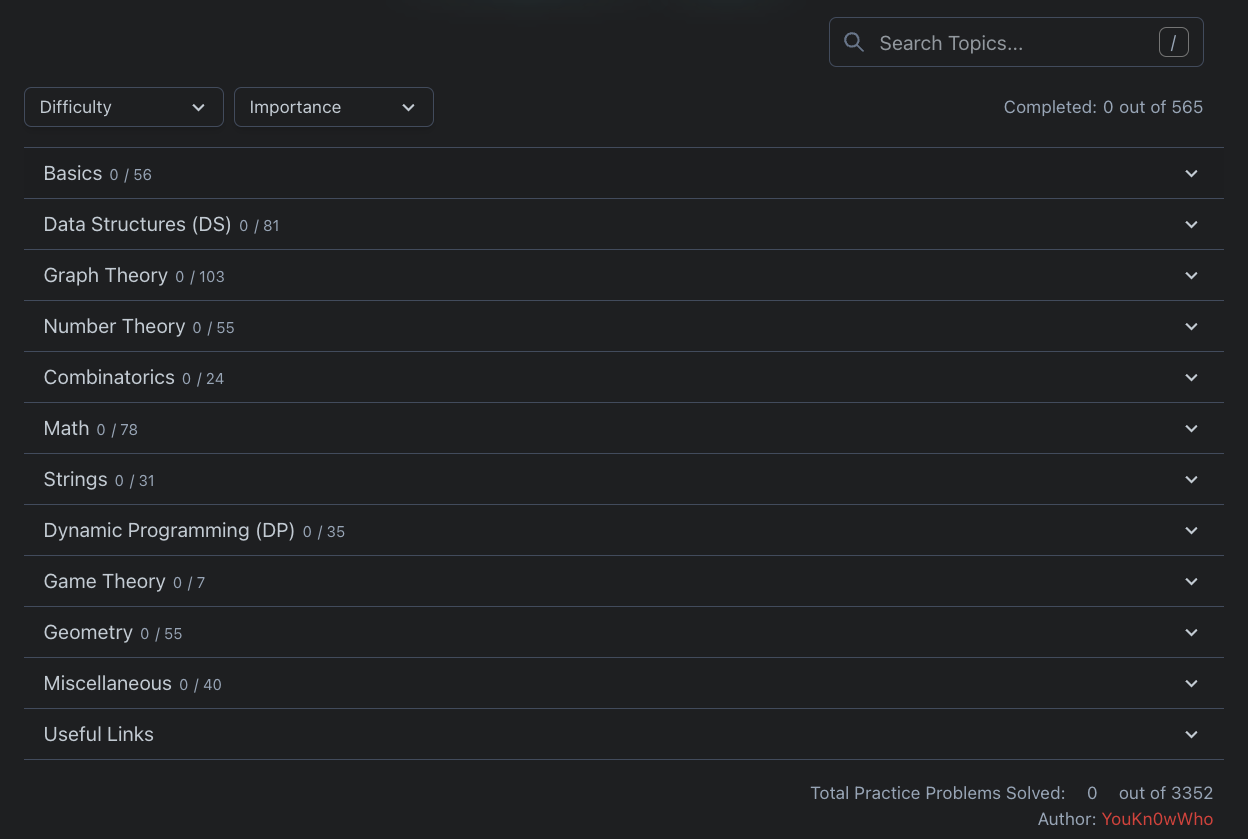This screenshot has width=1248, height=839.
Task: Expand the Basics section chevron
Action: click(x=1191, y=174)
